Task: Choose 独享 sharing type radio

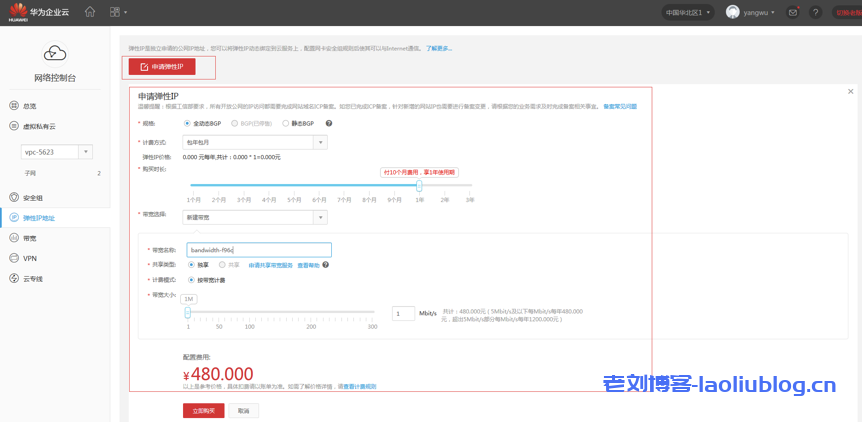Action: click(x=191, y=265)
